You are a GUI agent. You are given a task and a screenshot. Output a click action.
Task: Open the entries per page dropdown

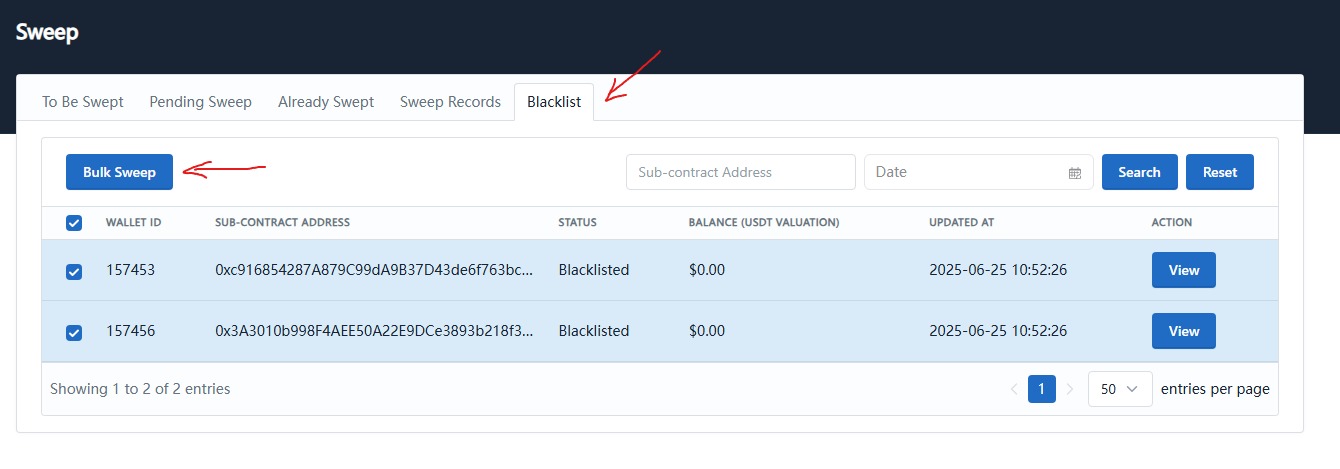(x=1119, y=389)
